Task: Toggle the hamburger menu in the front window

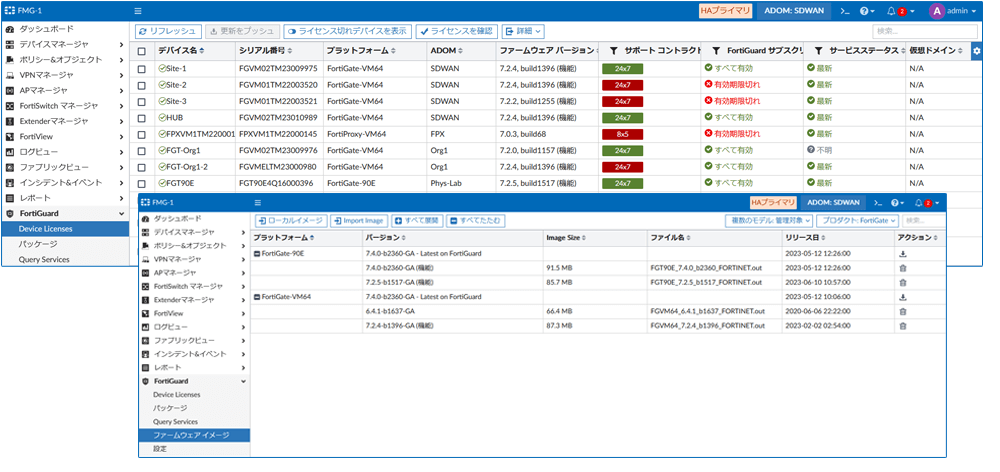Action: click(x=258, y=202)
